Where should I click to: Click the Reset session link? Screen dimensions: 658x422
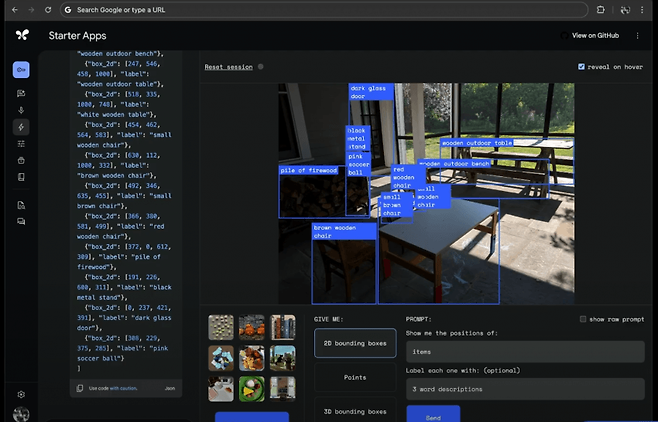(228, 67)
